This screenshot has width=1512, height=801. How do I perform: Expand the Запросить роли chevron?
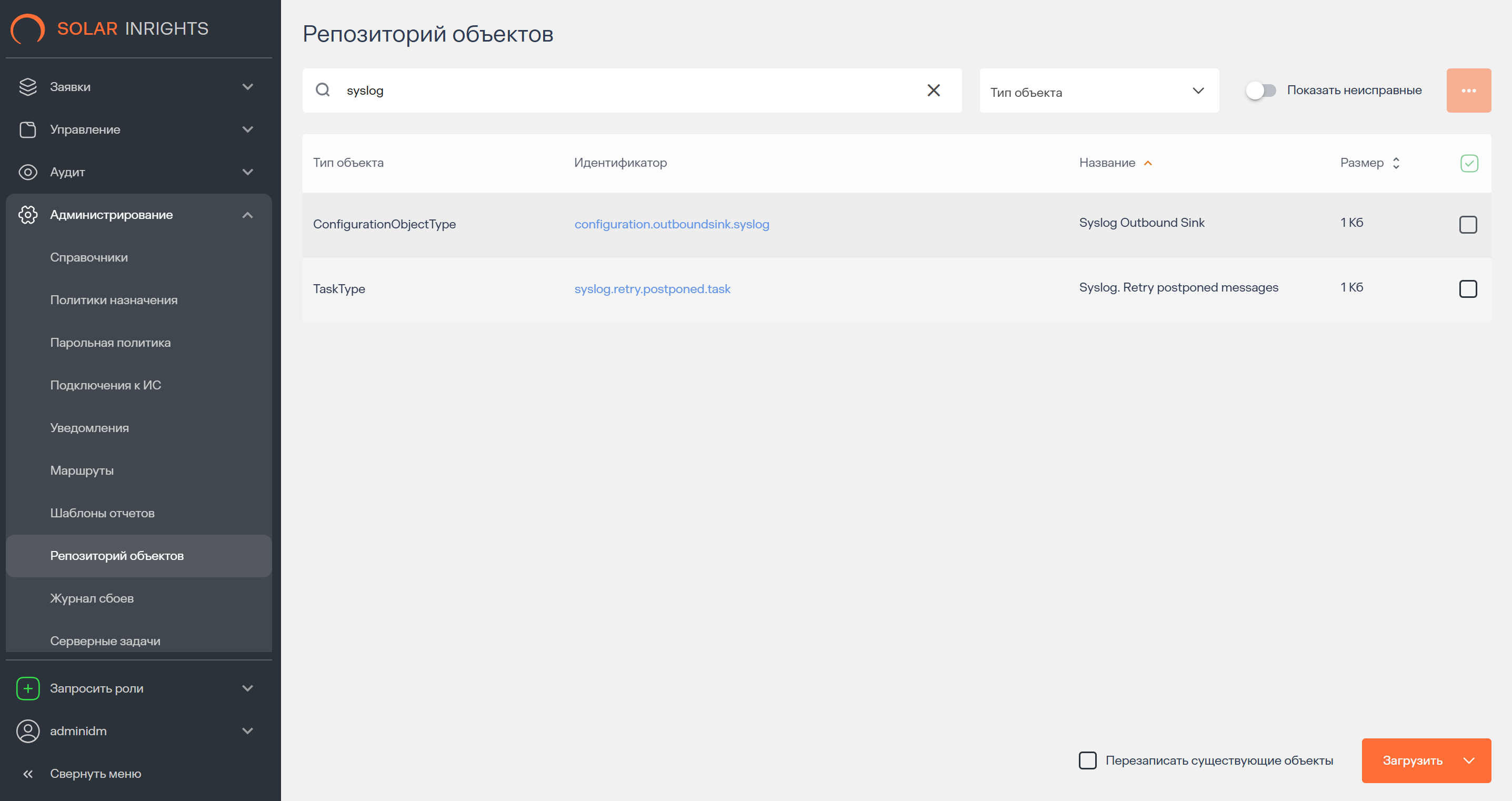pyautogui.click(x=248, y=688)
